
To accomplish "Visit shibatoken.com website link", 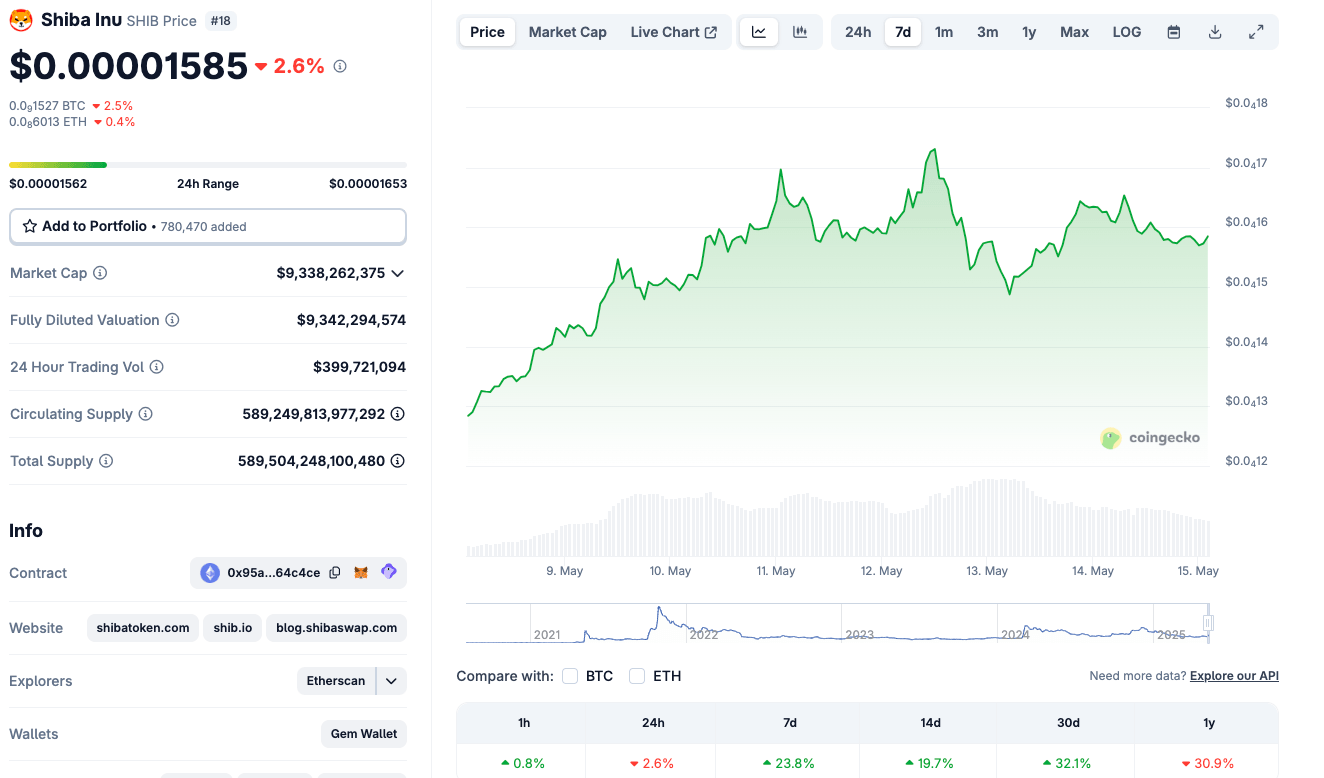I will tap(142, 627).
